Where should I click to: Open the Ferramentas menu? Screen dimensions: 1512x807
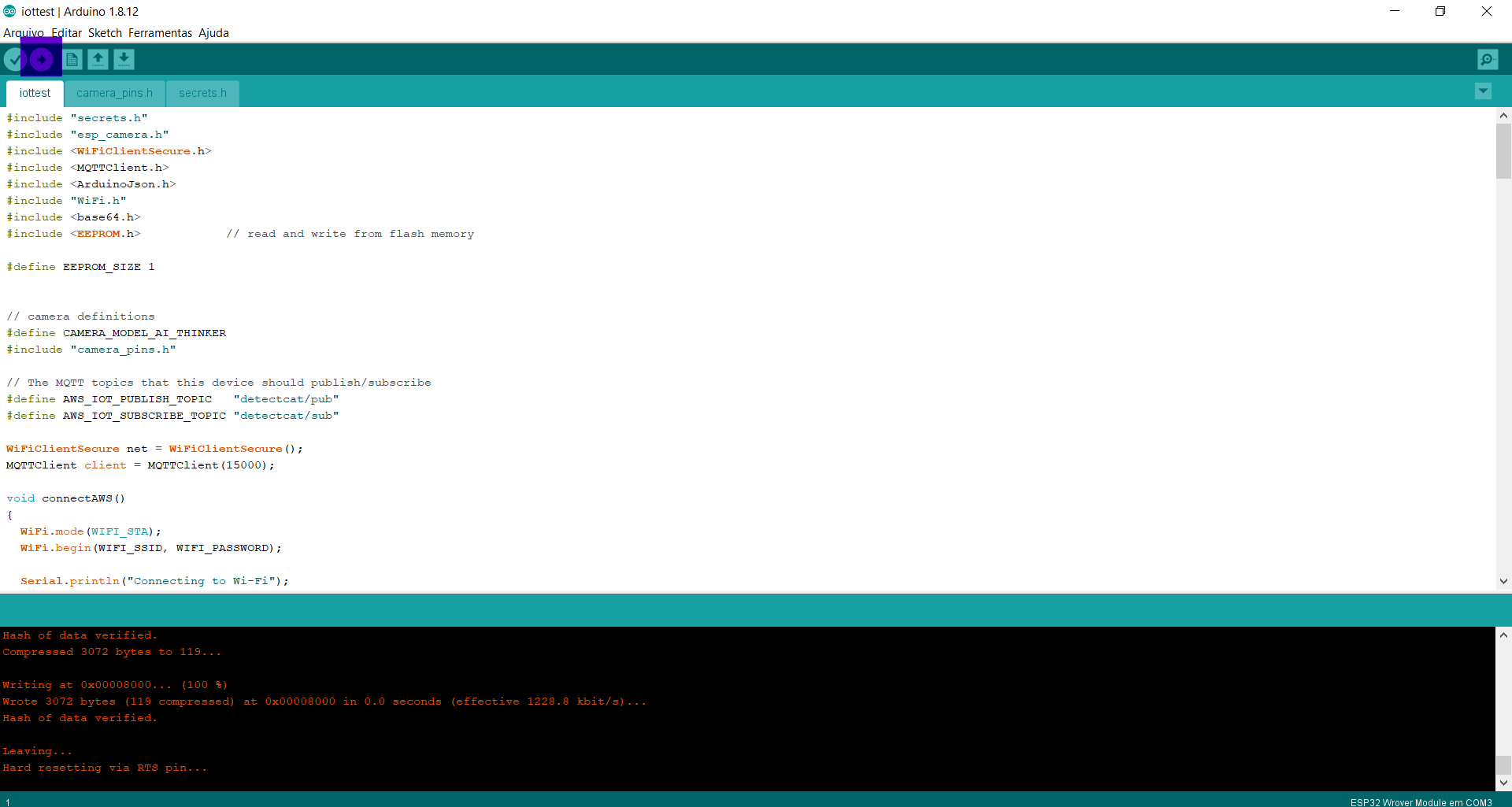tap(160, 33)
